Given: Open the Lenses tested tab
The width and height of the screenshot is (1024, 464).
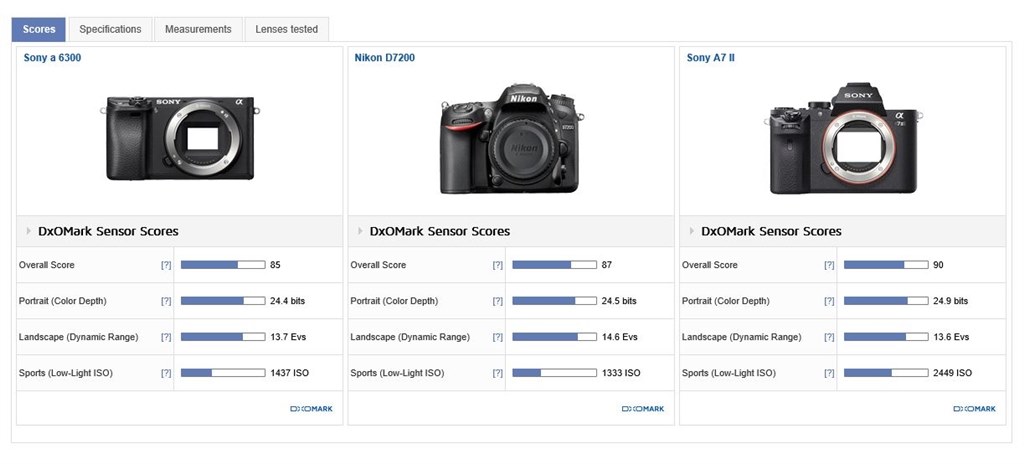Looking at the screenshot, I should pyautogui.click(x=287, y=29).
